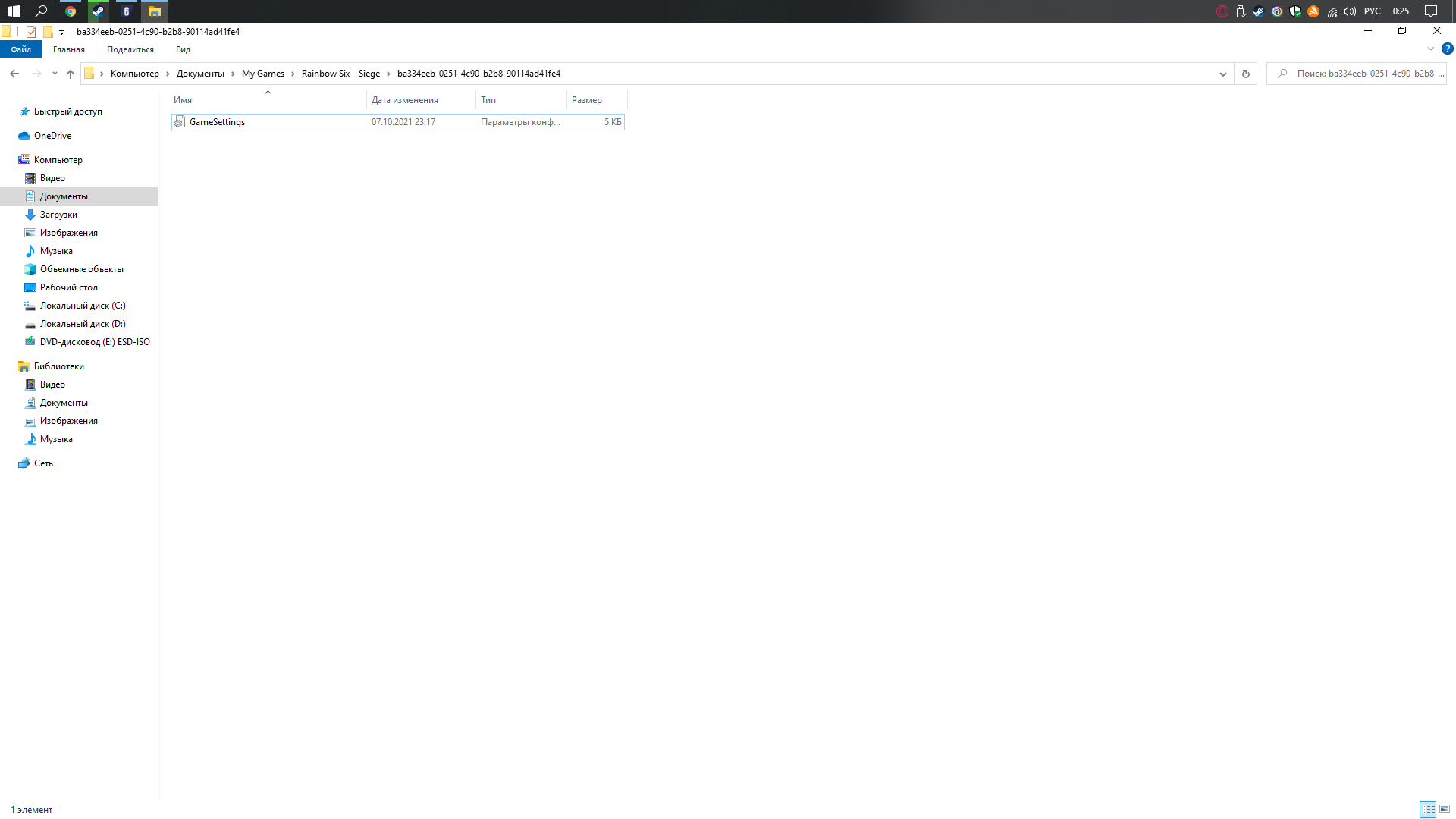
Task: Click the Back navigation arrow
Action: (x=14, y=74)
